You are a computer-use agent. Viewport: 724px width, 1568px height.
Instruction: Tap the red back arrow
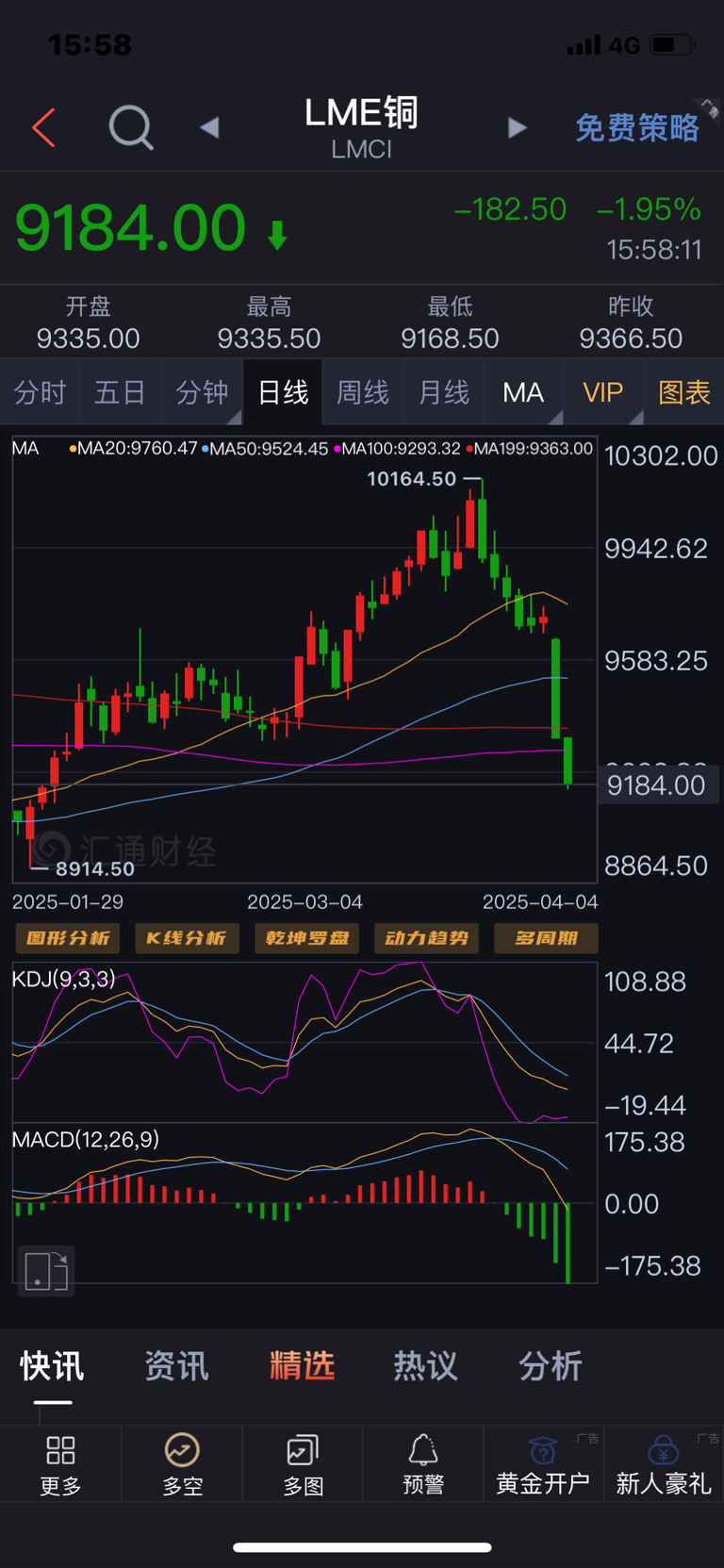tap(44, 127)
